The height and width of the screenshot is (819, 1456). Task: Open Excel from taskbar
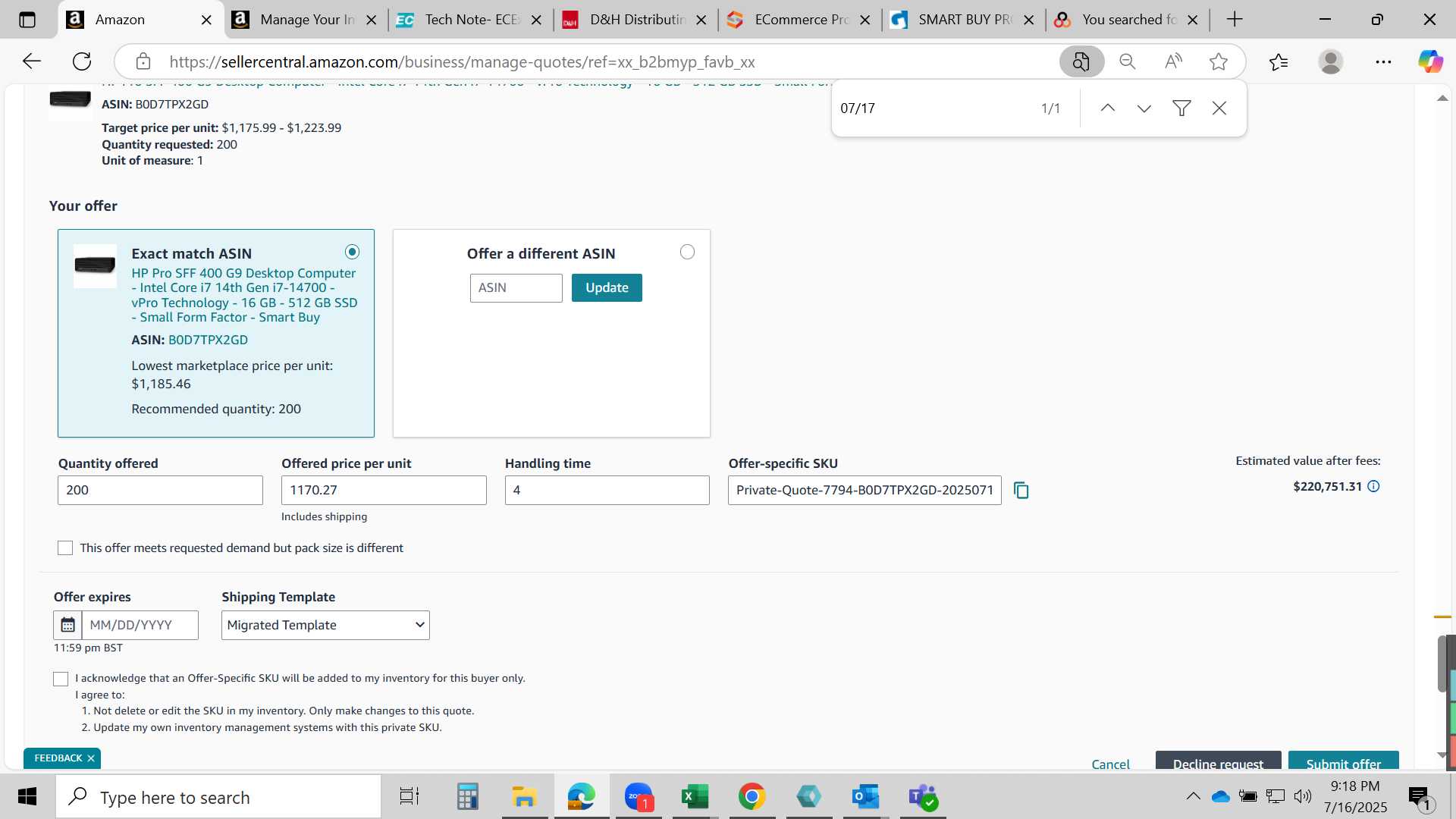[x=695, y=797]
